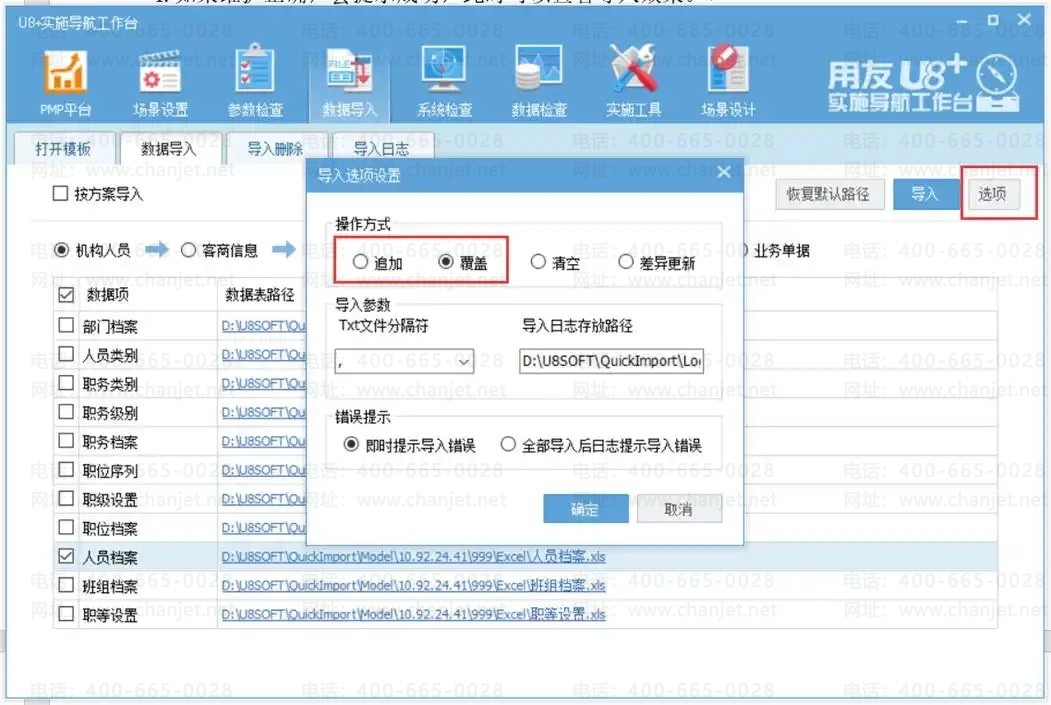Image resolution: width=1051 pixels, height=705 pixels.
Task: Close the 导入选项设置 dialog
Action: coord(725,172)
